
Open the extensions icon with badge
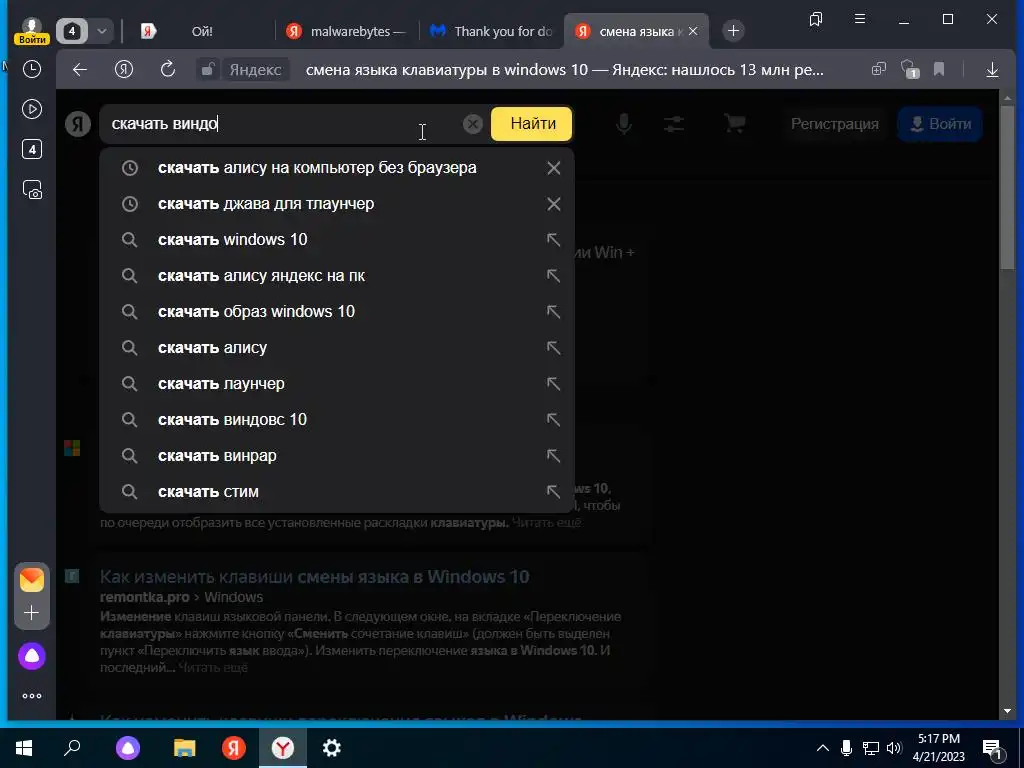pos(910,69)
